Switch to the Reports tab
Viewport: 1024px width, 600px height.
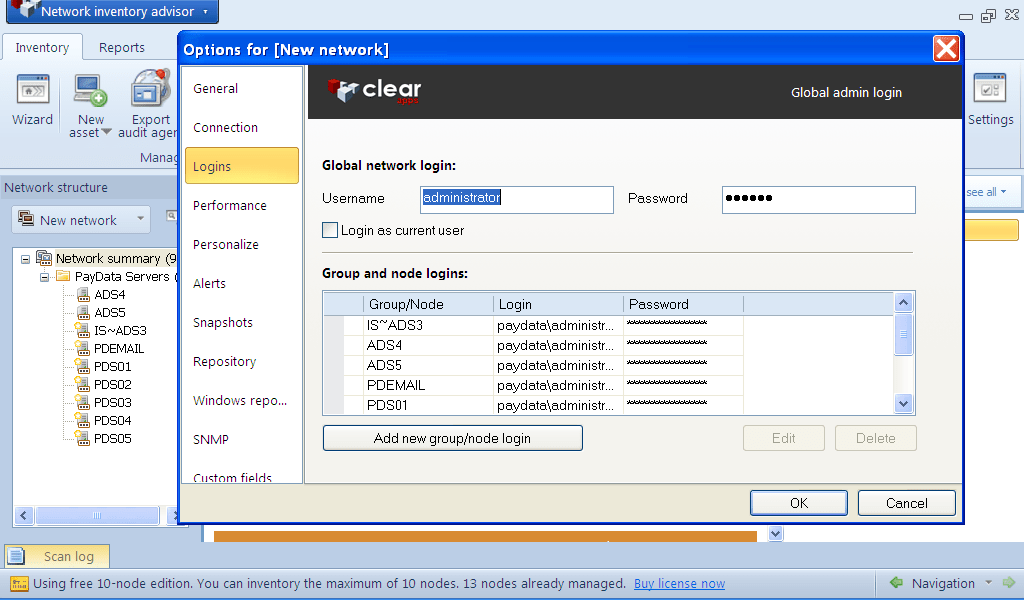coord(121,46)
